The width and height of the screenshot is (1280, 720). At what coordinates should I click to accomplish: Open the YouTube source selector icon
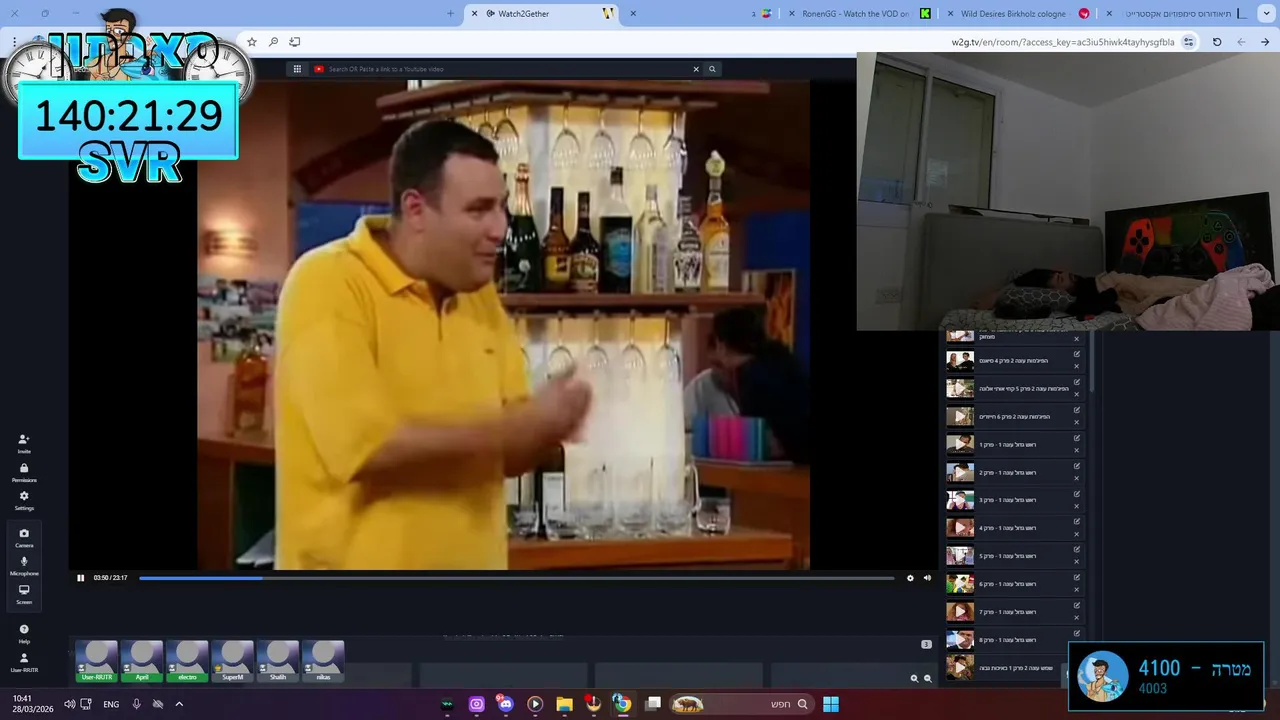(319, 69)
